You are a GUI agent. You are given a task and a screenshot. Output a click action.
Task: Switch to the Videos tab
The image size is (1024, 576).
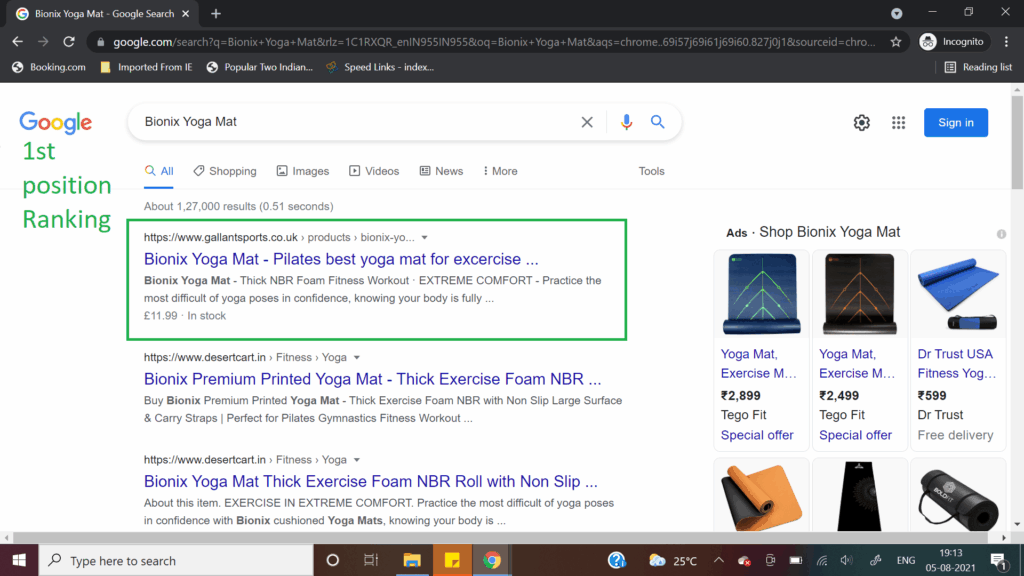(374, 171)
